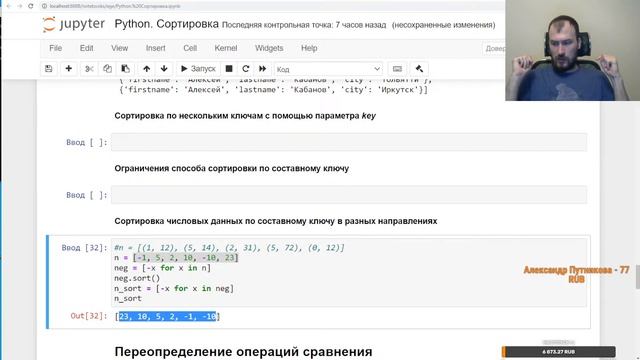Click the donation progress bar showing RUB
This screenshot has height=360, width=640.
pos(558,351)
